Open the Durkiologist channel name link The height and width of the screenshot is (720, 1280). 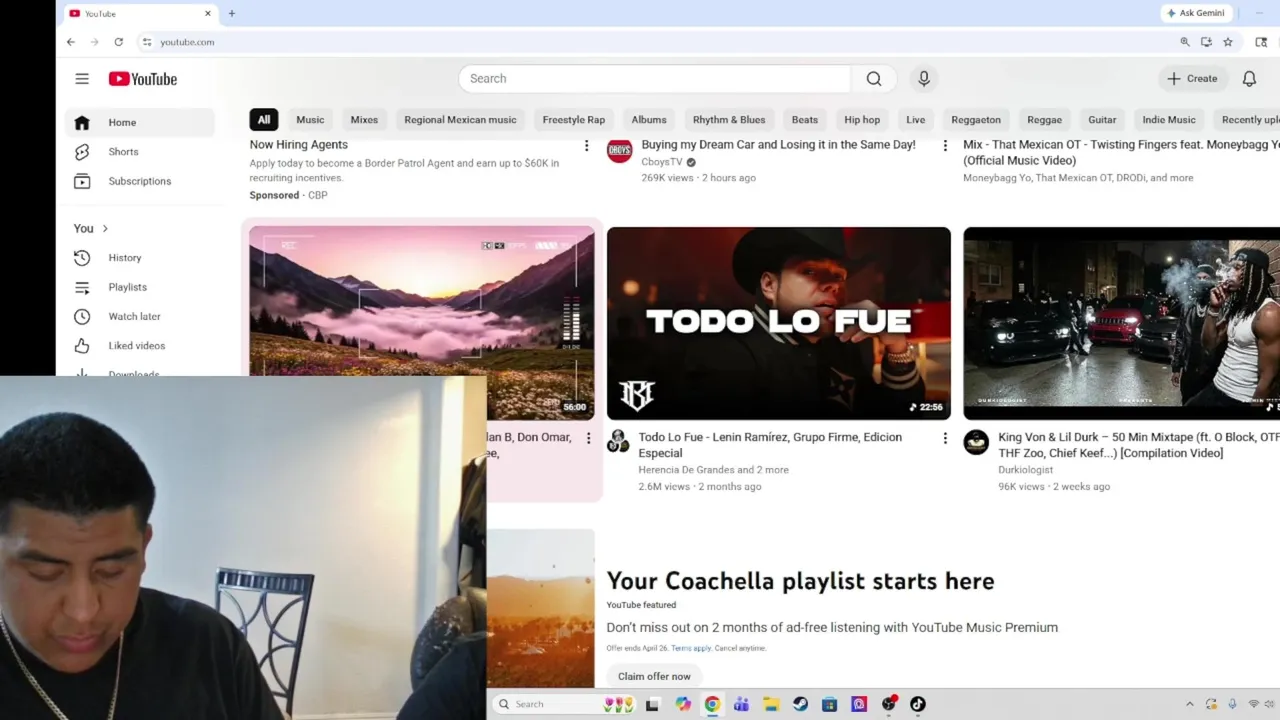(x=1025, y=470)
